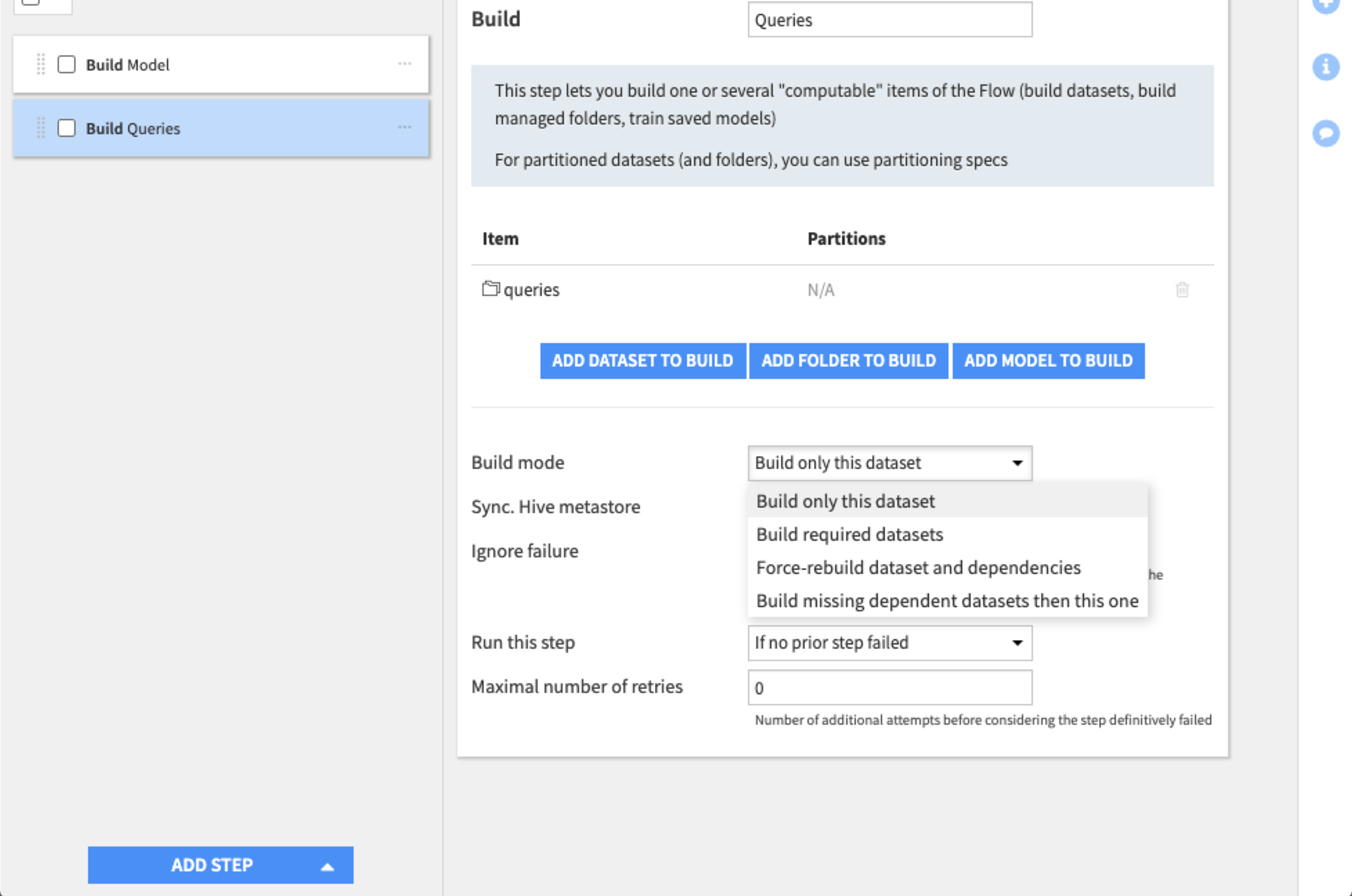
Task: Click the Item column header
Action: click(500, 239)
